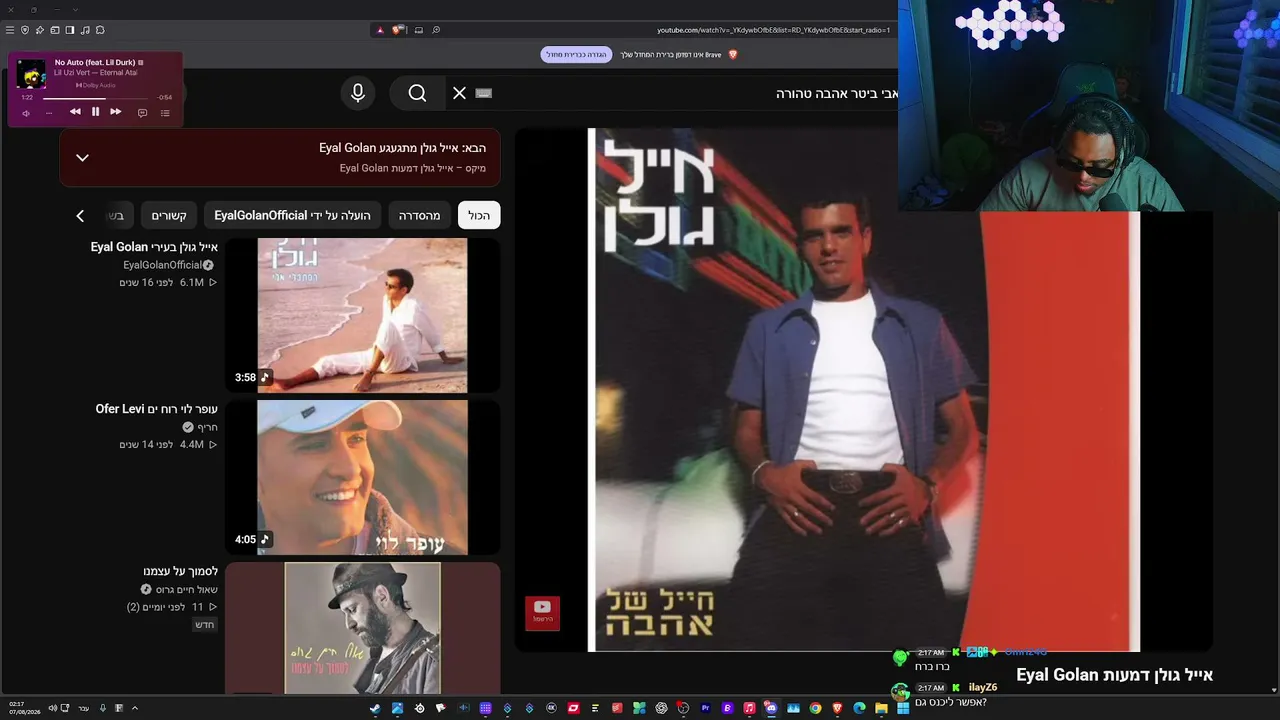Click the Brave Rewards triangle icon

[x=380, y=30]
